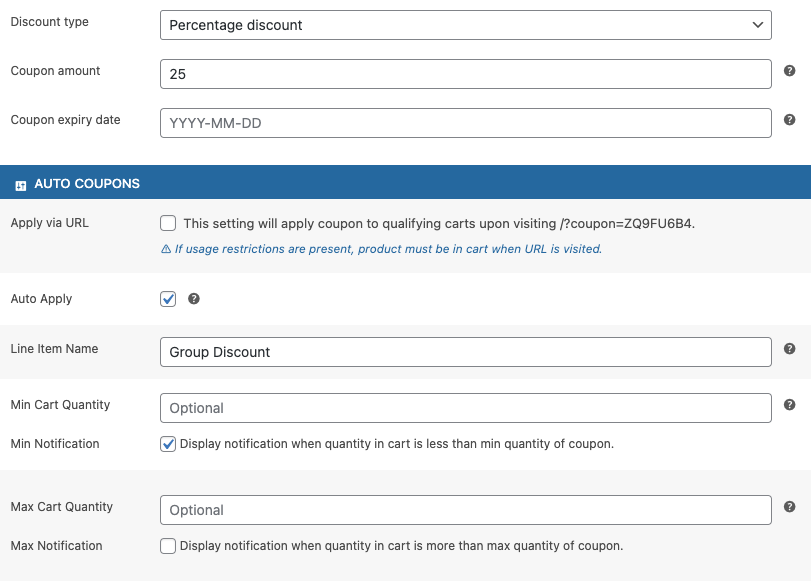Image resolution: width=811 pixels, height=581 pixels.
Task: Open help tooltip for Coupon amount
Action: coord(789,71)
